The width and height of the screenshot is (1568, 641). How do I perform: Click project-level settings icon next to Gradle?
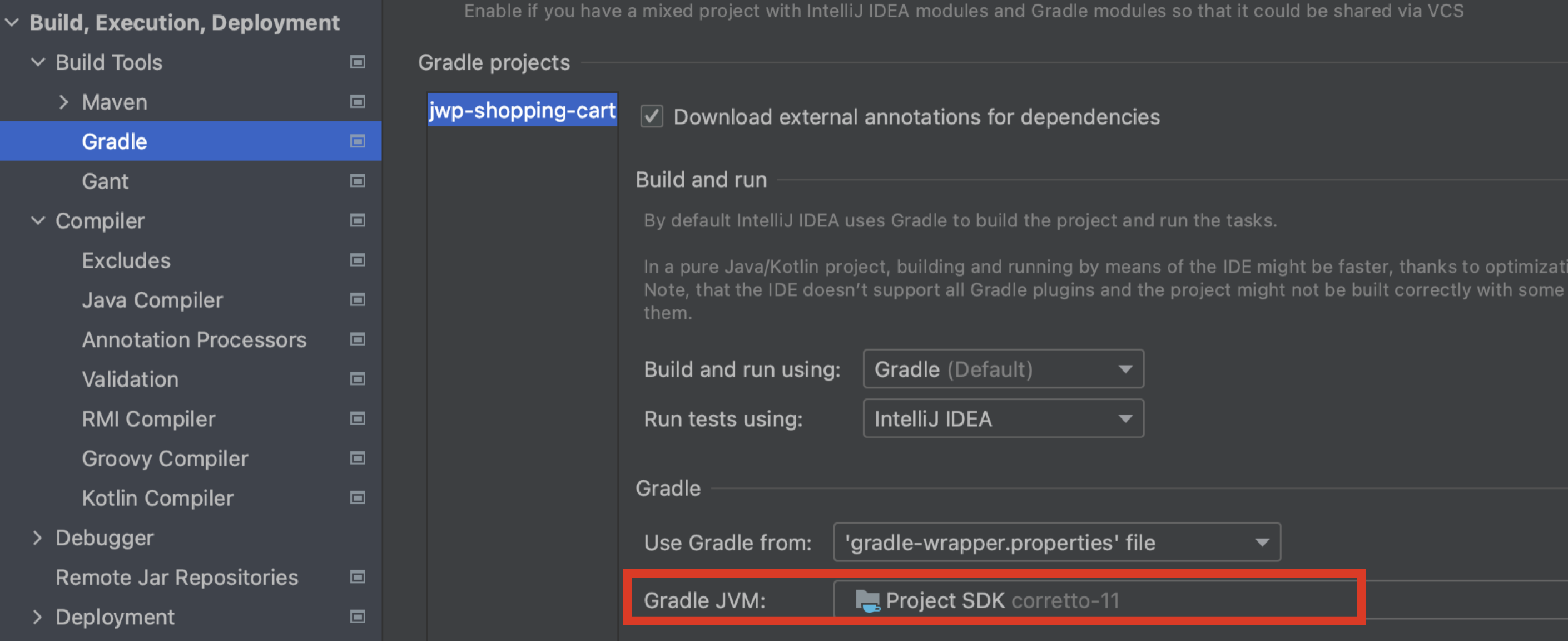358,141
